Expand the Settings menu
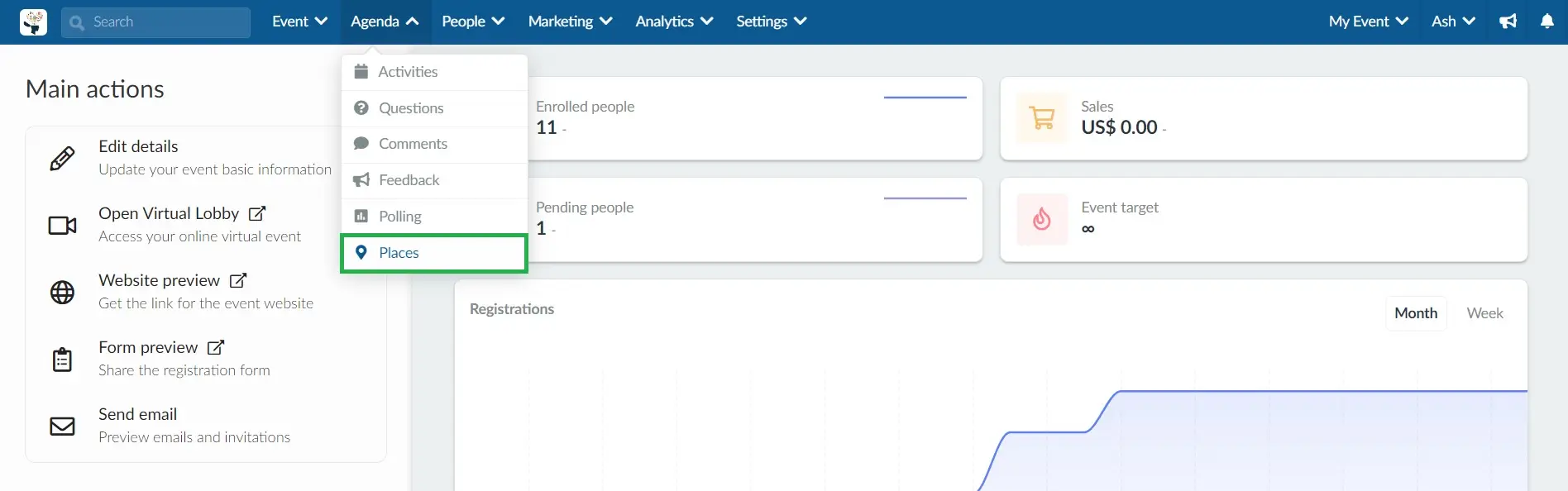 [x=771, y=21]
